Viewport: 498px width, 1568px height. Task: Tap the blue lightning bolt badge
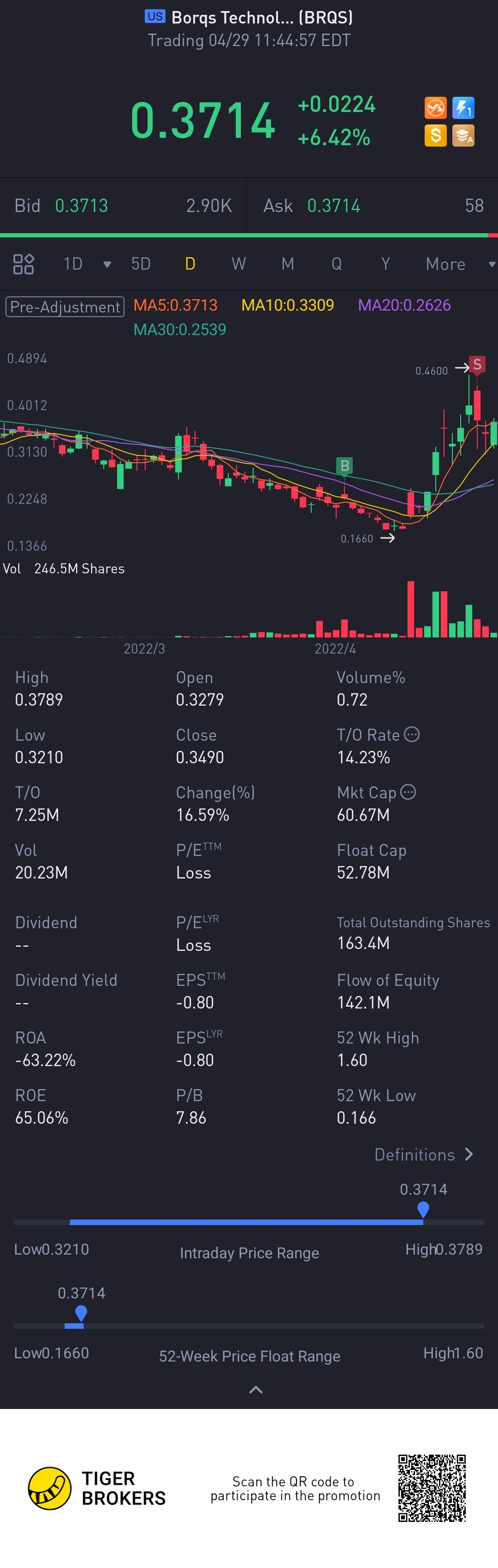[463, 108]
